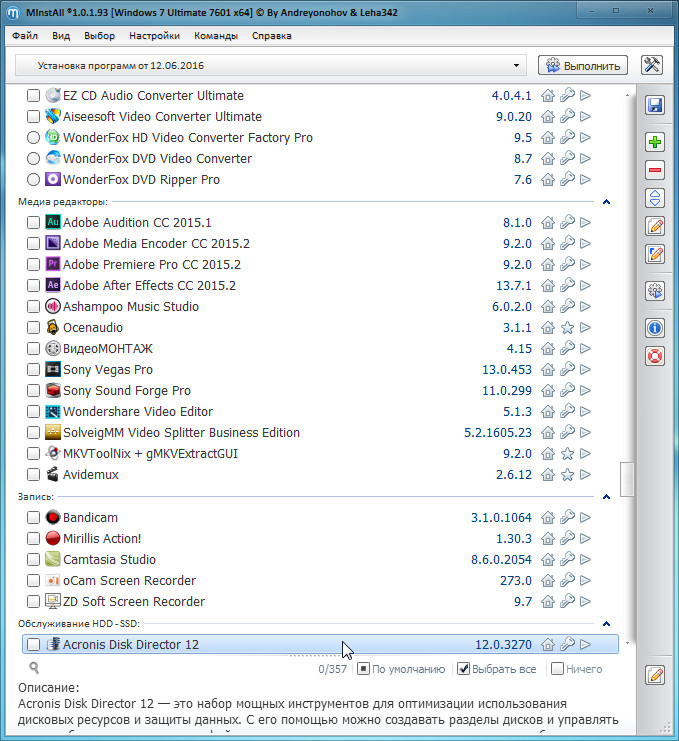Click the key icon for Mirillis Action!

(567, 538)
